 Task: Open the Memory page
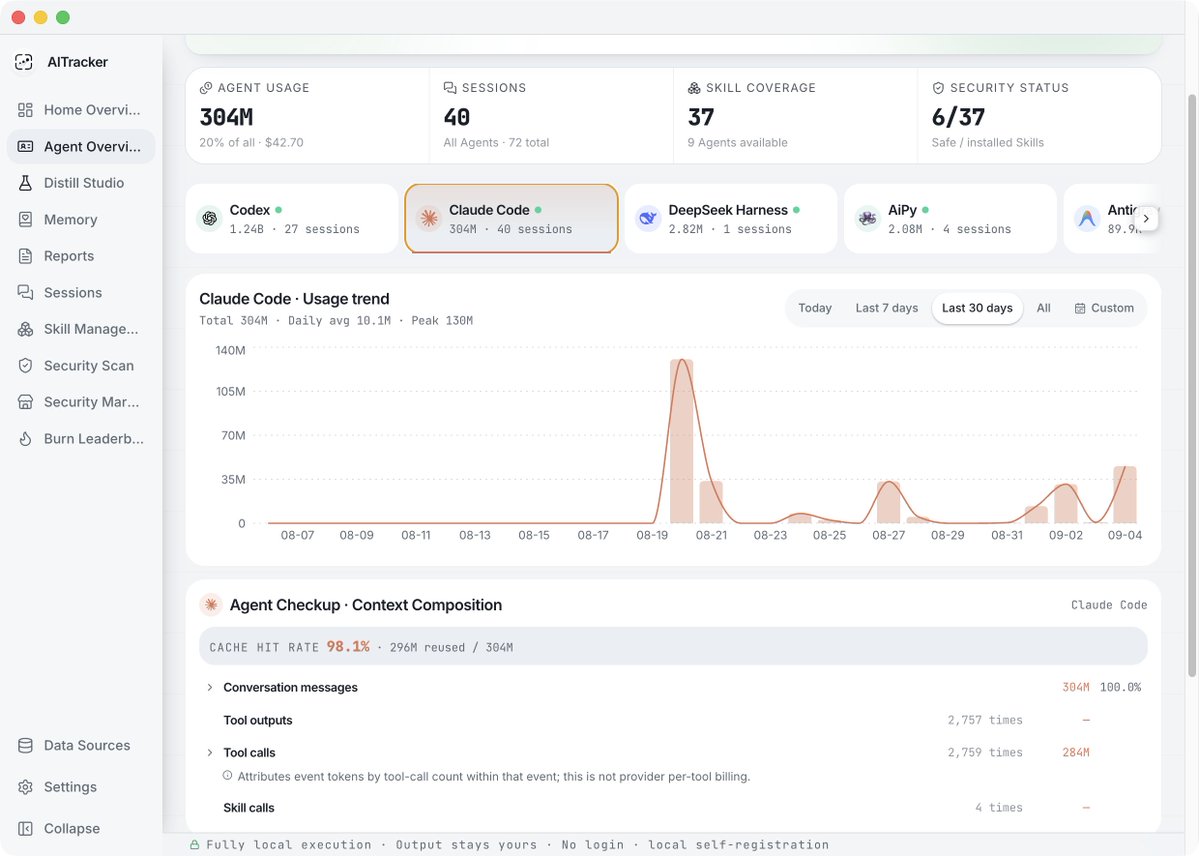(x=81, y=220)
